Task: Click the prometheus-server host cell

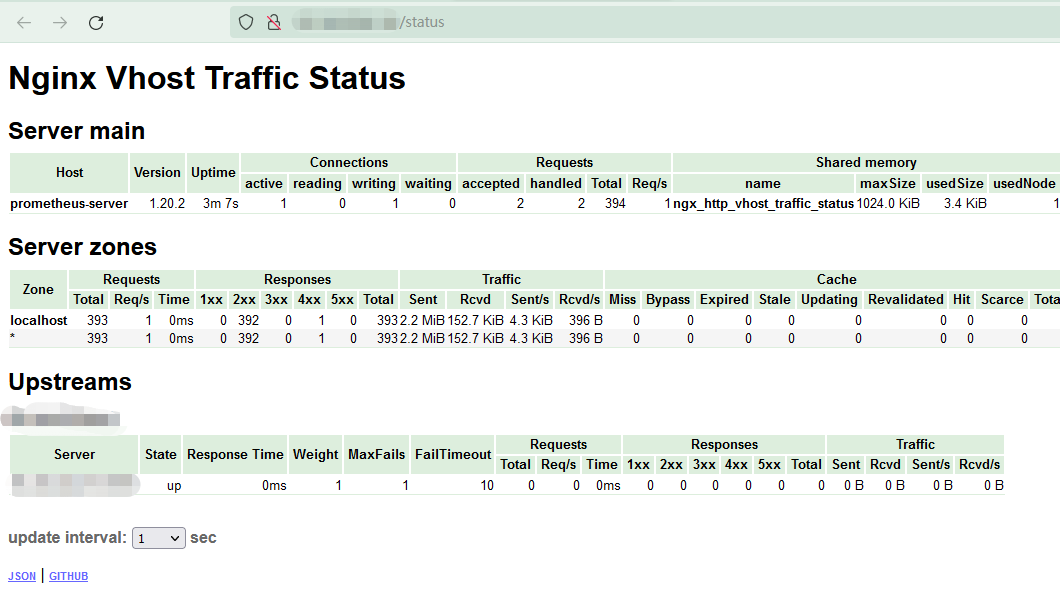Action: 69,204
